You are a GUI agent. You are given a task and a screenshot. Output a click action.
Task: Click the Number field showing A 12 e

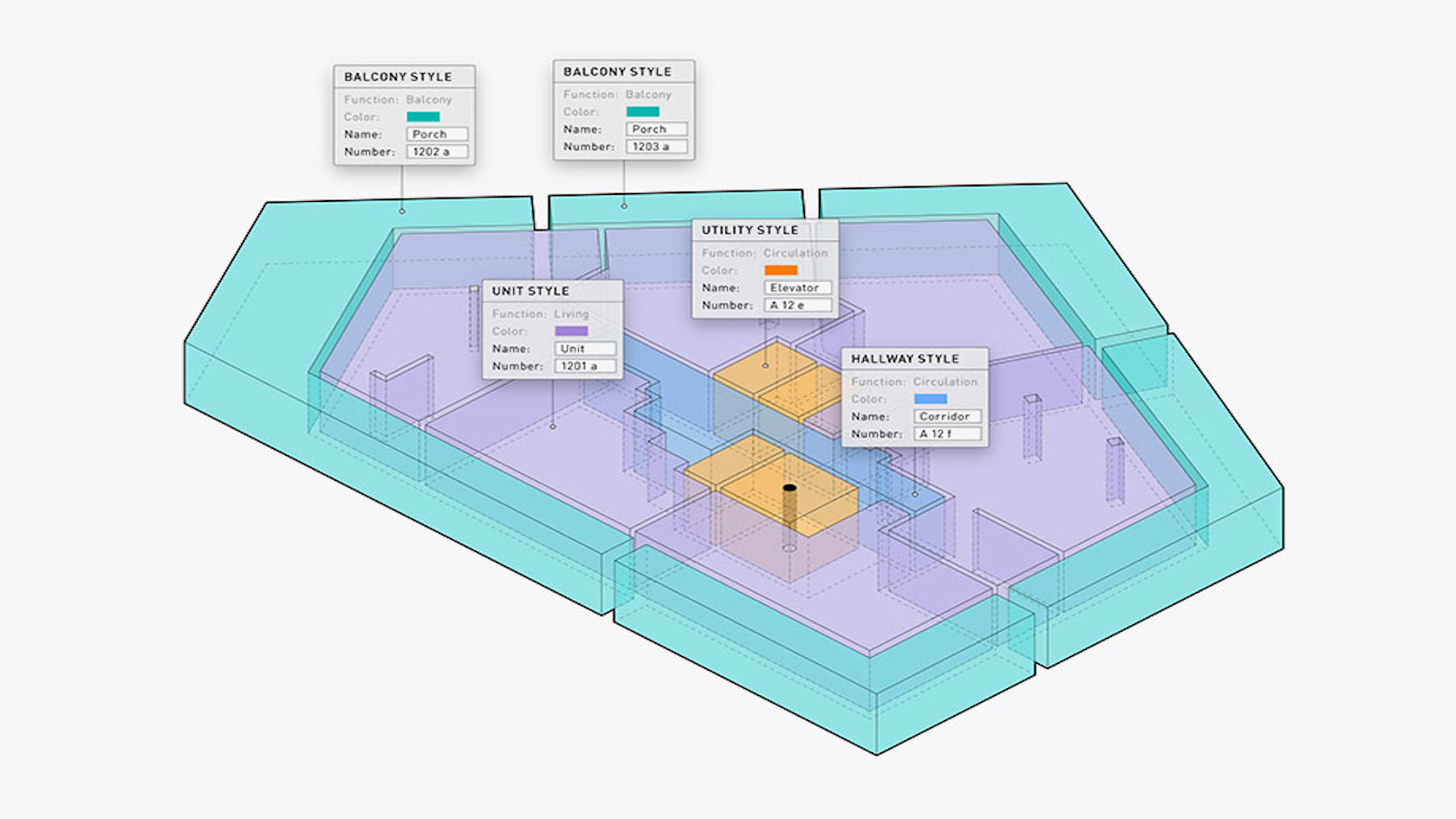(x=797, y=305)
